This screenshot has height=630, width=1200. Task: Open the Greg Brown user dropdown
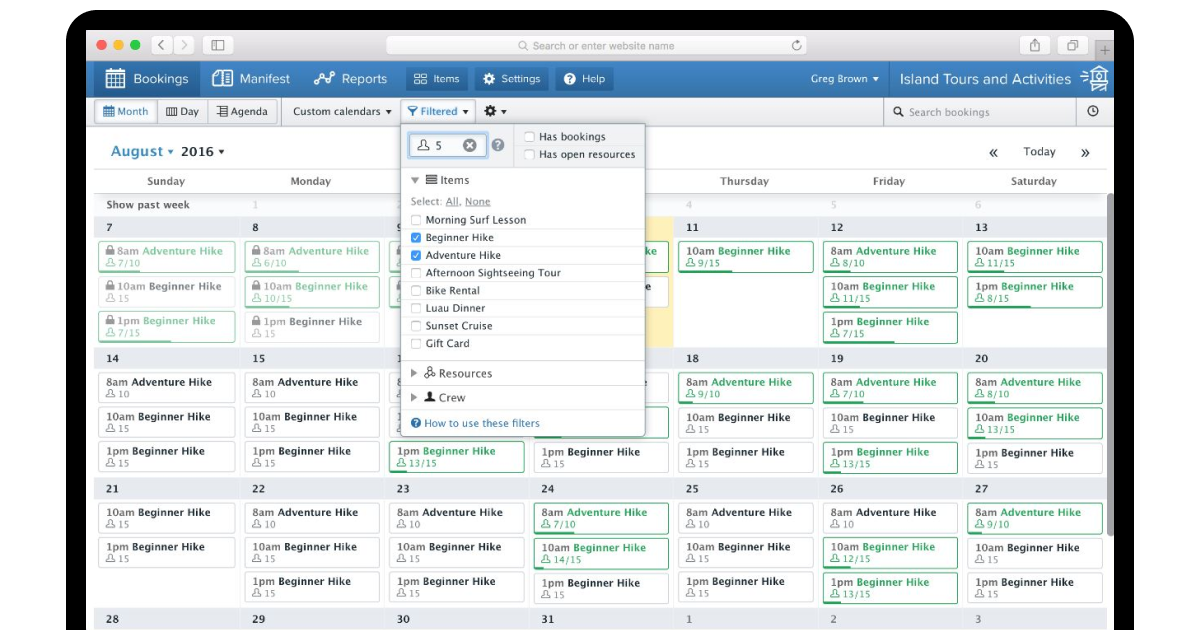click(845, 79)
